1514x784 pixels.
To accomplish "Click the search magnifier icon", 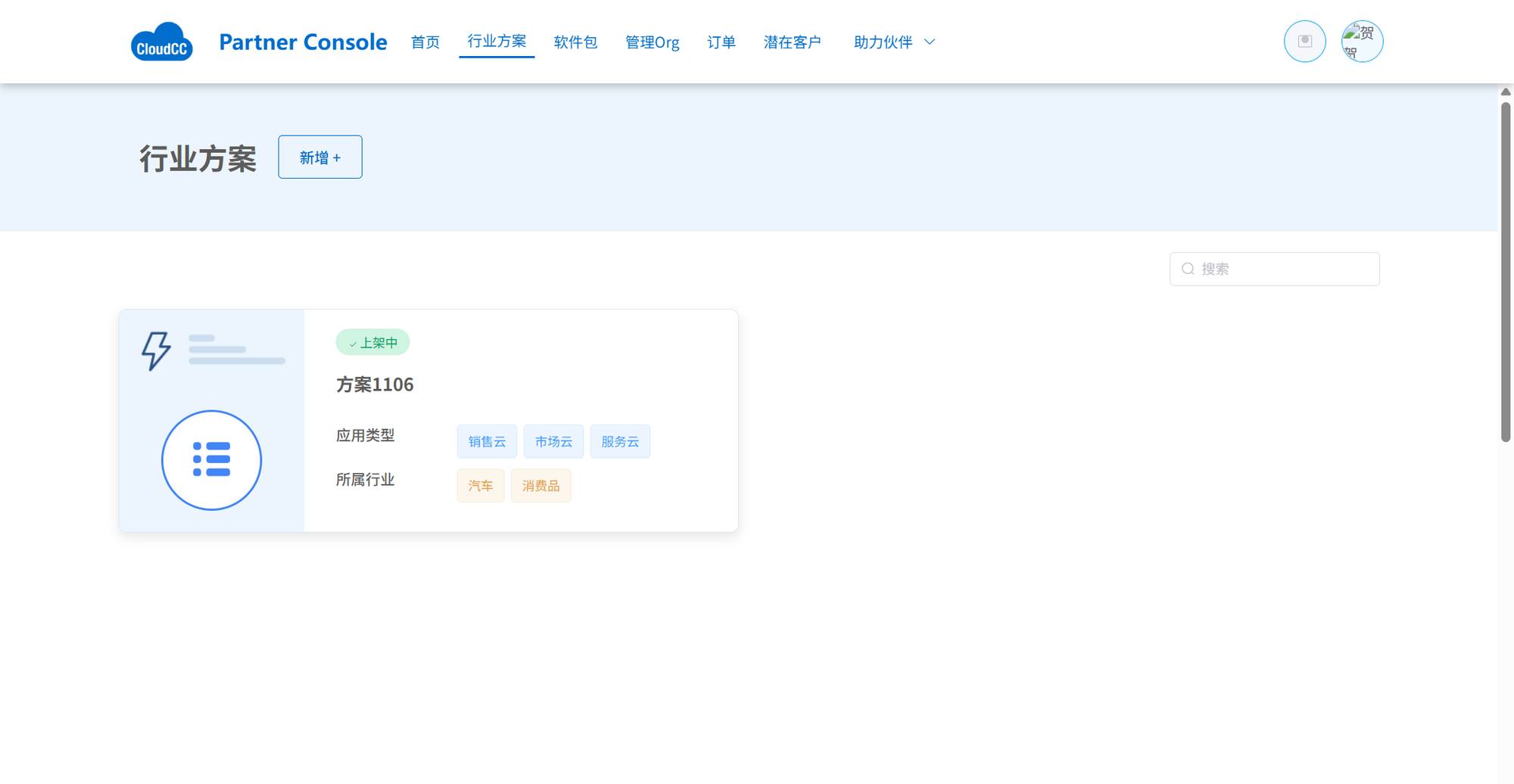I will (1188, 269).
